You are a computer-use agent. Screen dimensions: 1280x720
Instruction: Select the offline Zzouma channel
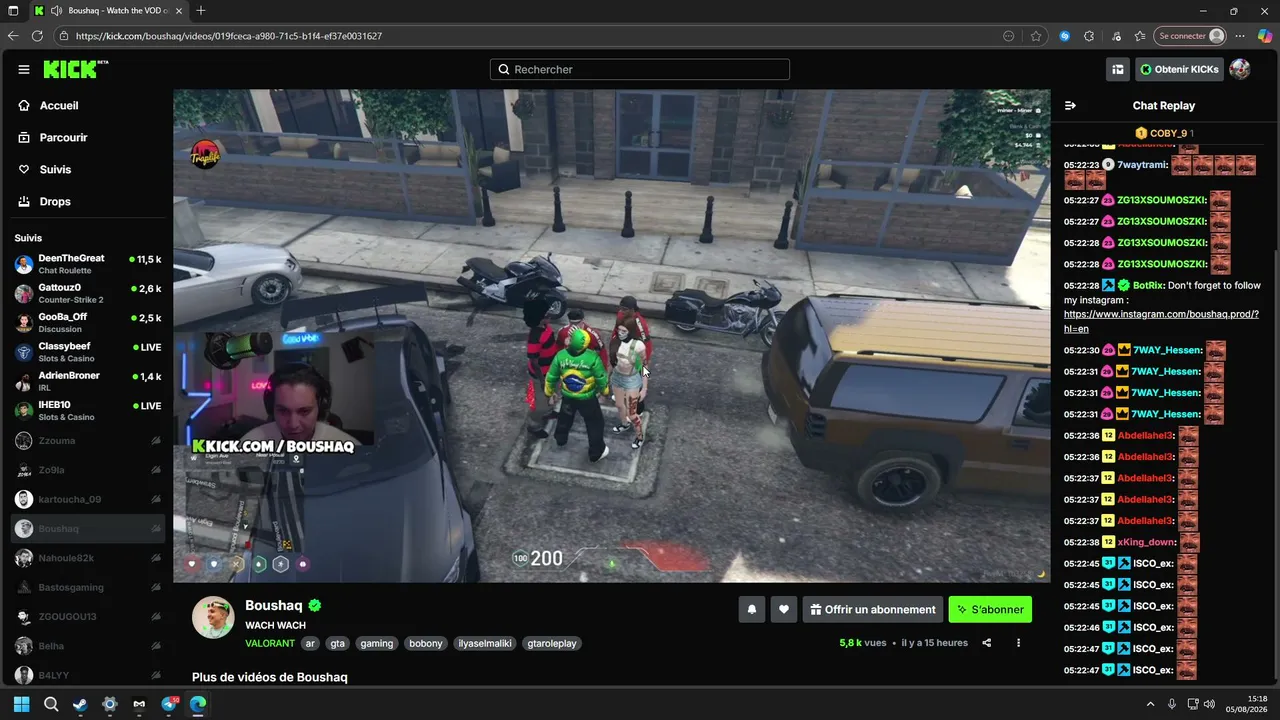pyautogui.click(x=87, y=441)
